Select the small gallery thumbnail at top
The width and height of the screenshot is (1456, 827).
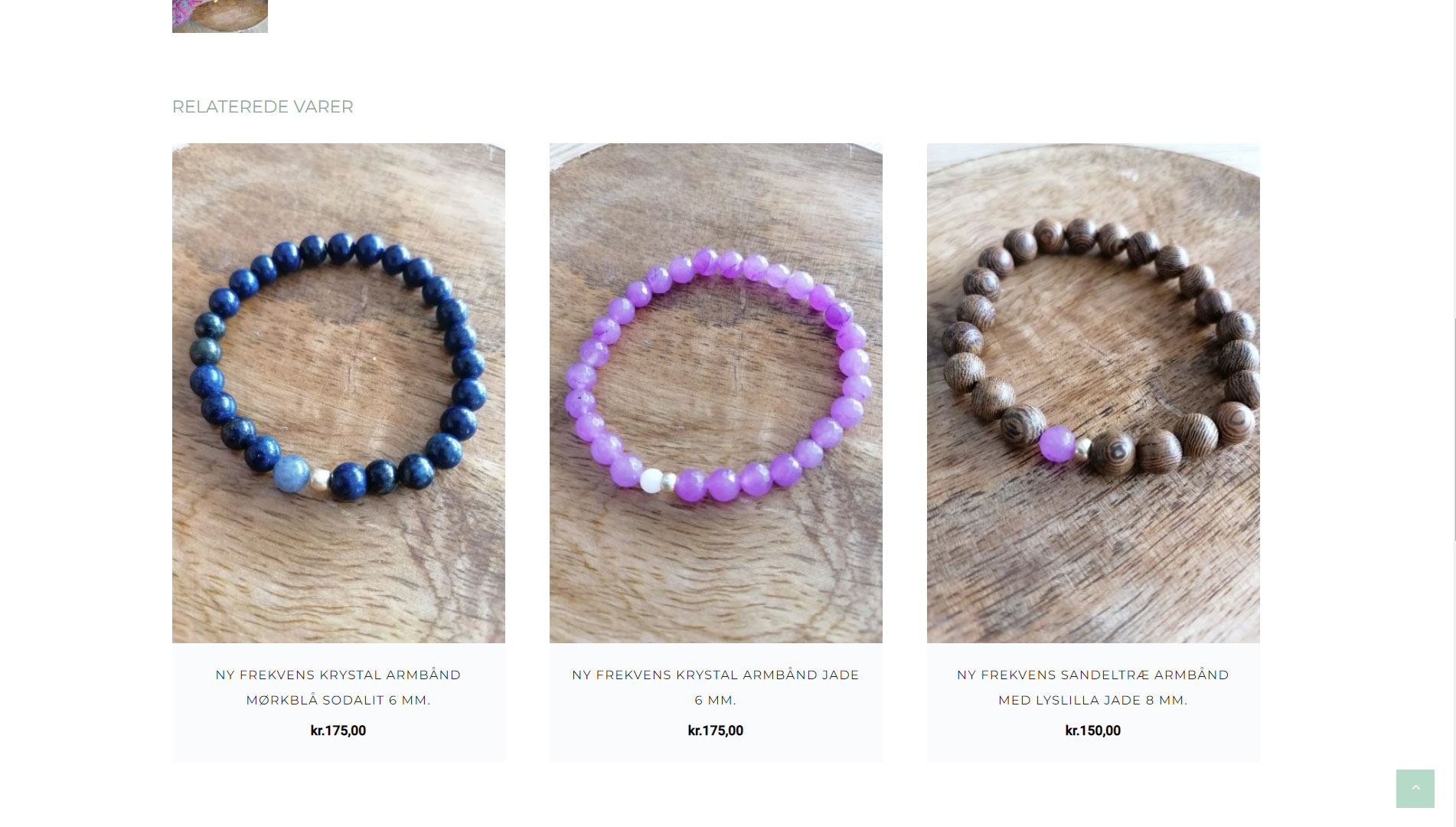click(x=220, y=16)
